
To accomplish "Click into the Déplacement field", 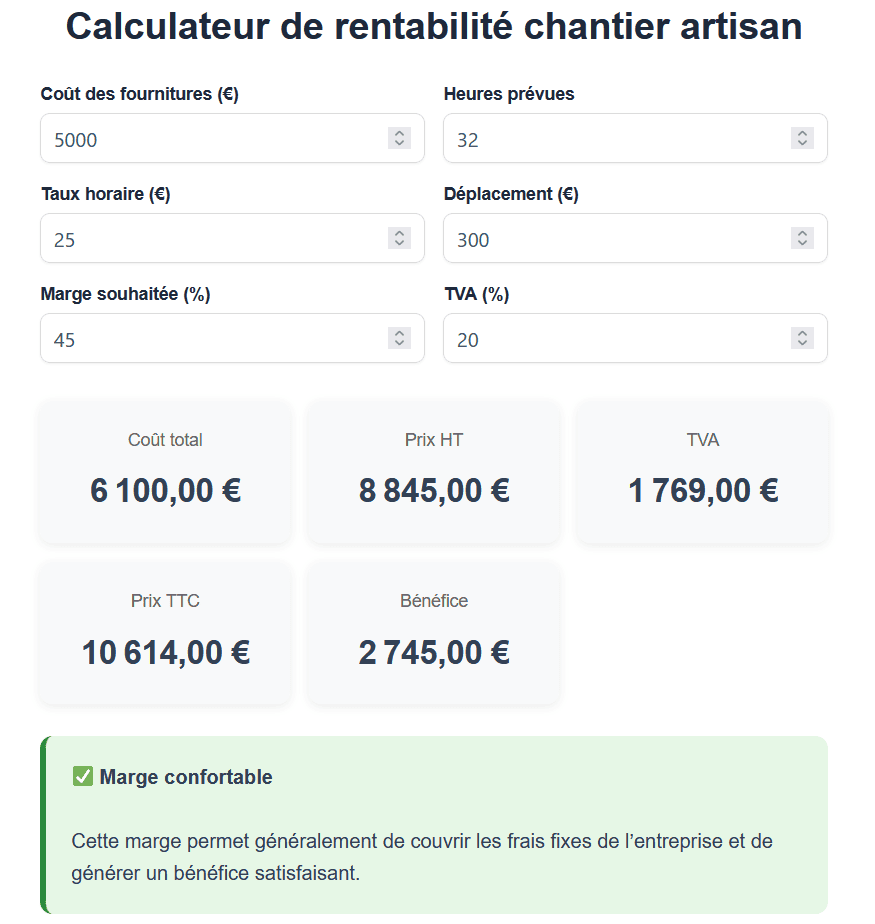I will (635, 238).
